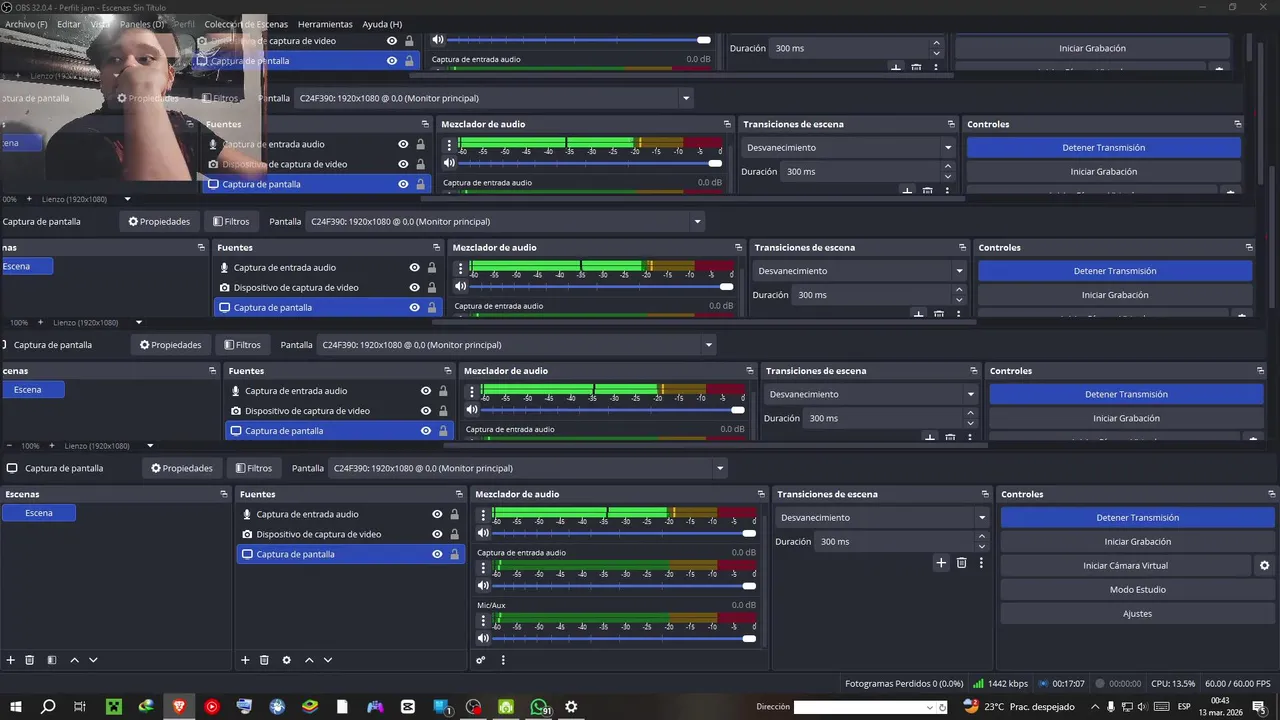Toggle lock on Dispositivo de captura de video, non-preview dock
The image size is (1280, 720).
[x=455, y=534]
